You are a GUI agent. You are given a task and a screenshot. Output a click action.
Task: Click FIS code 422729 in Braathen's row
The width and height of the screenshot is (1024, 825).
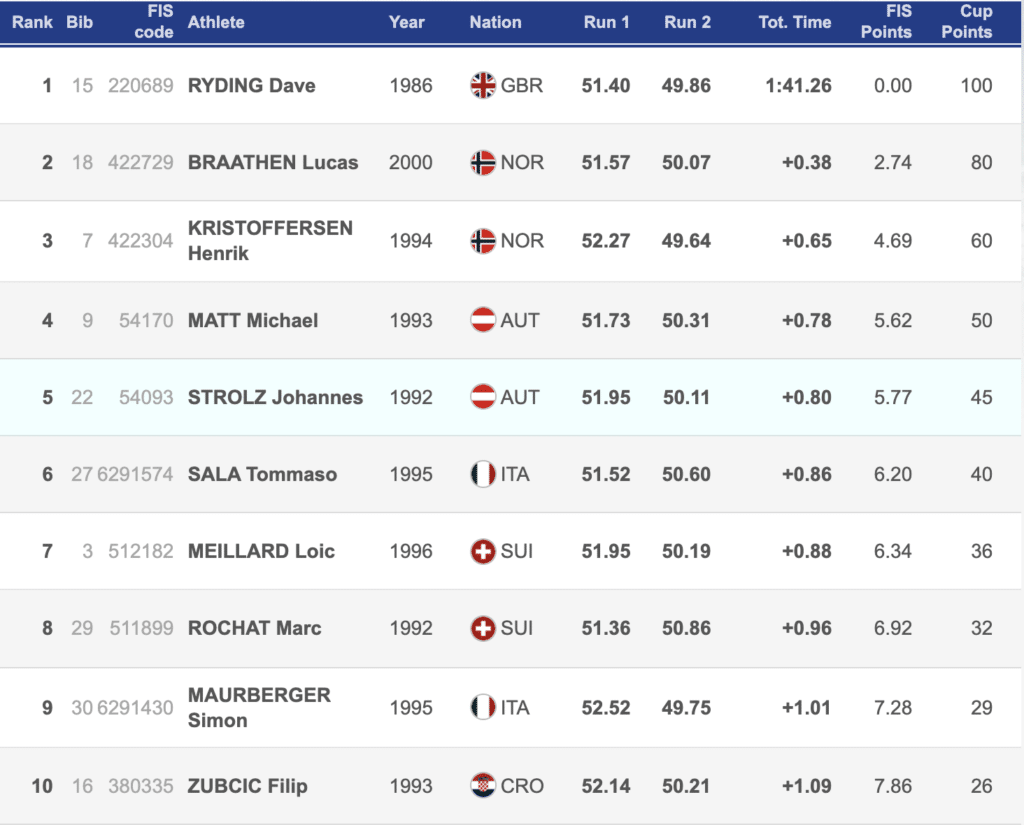pos(141,163)
